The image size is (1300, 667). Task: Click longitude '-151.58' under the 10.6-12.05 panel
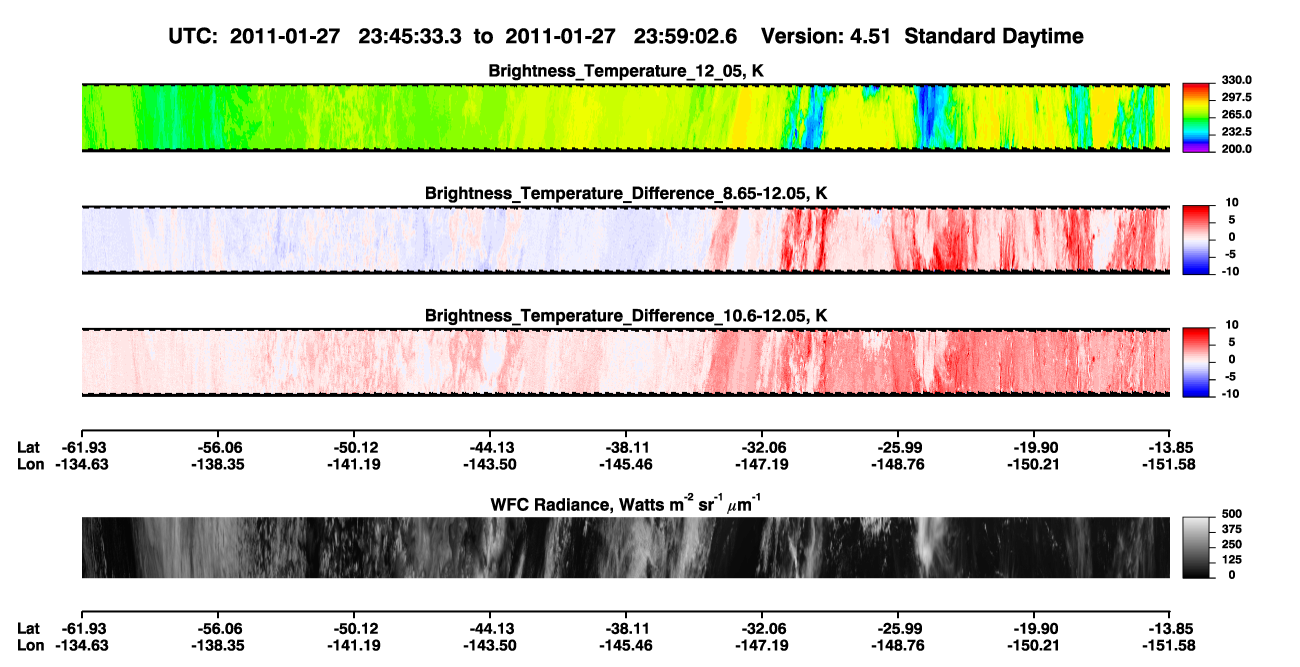[x=1170, y=464]
